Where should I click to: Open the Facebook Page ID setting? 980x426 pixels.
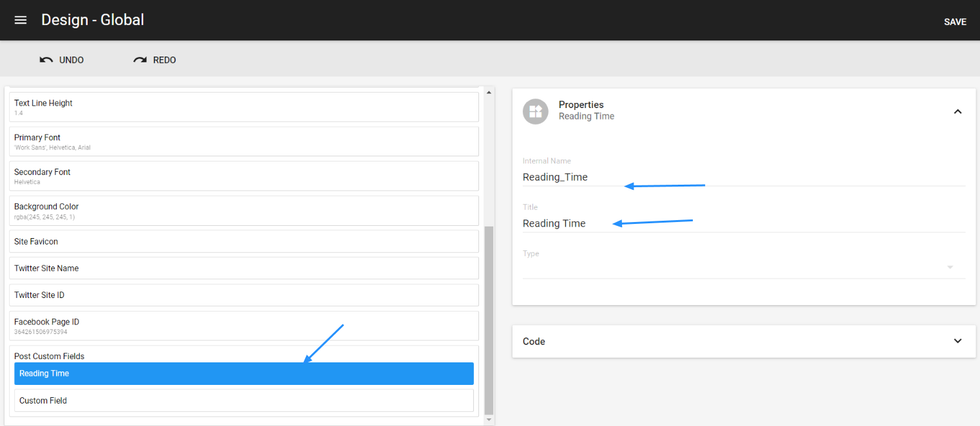[243, 325]
